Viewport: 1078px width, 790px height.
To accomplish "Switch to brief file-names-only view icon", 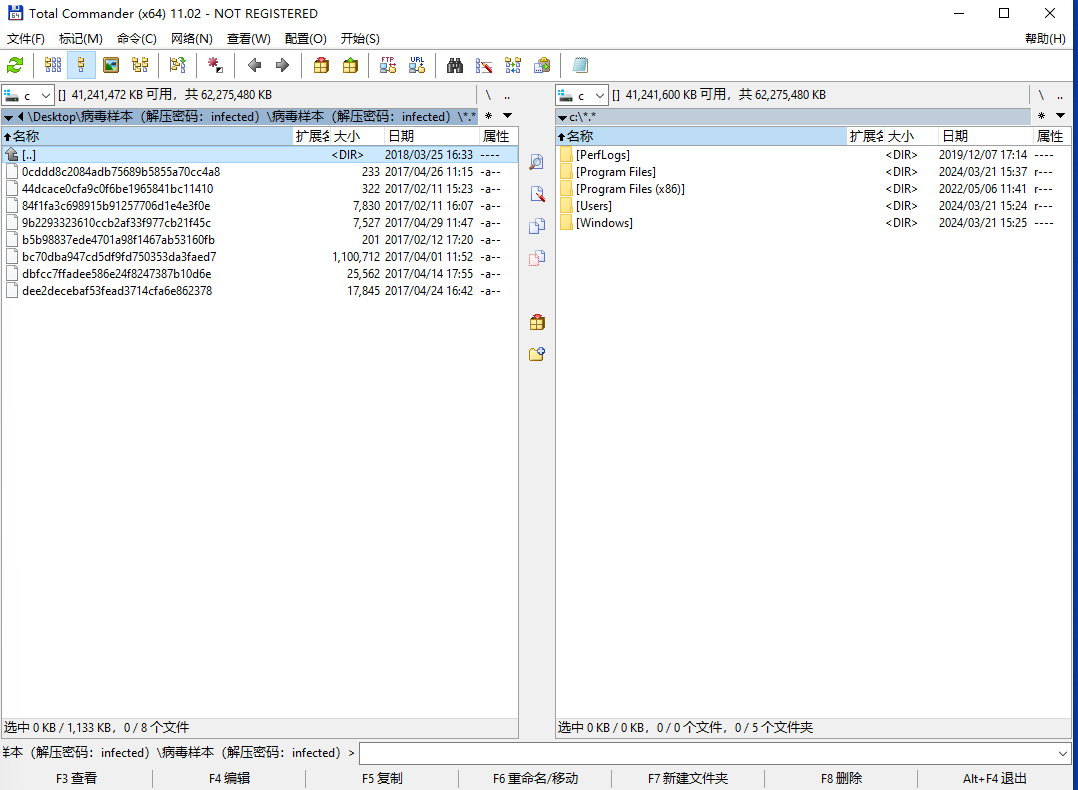I will 53,65.
